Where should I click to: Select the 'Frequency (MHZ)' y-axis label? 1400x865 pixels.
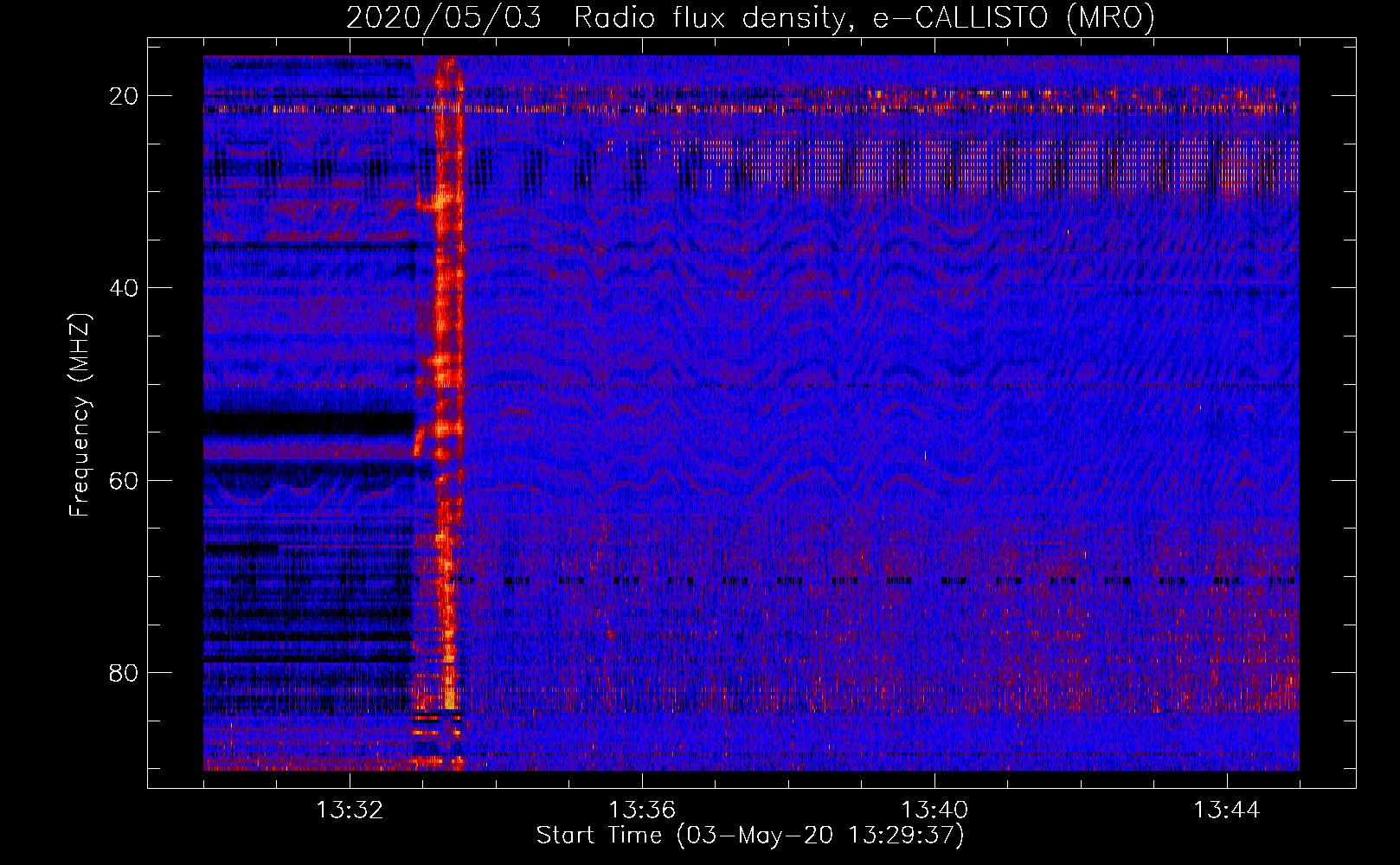[x=80, y=415]
